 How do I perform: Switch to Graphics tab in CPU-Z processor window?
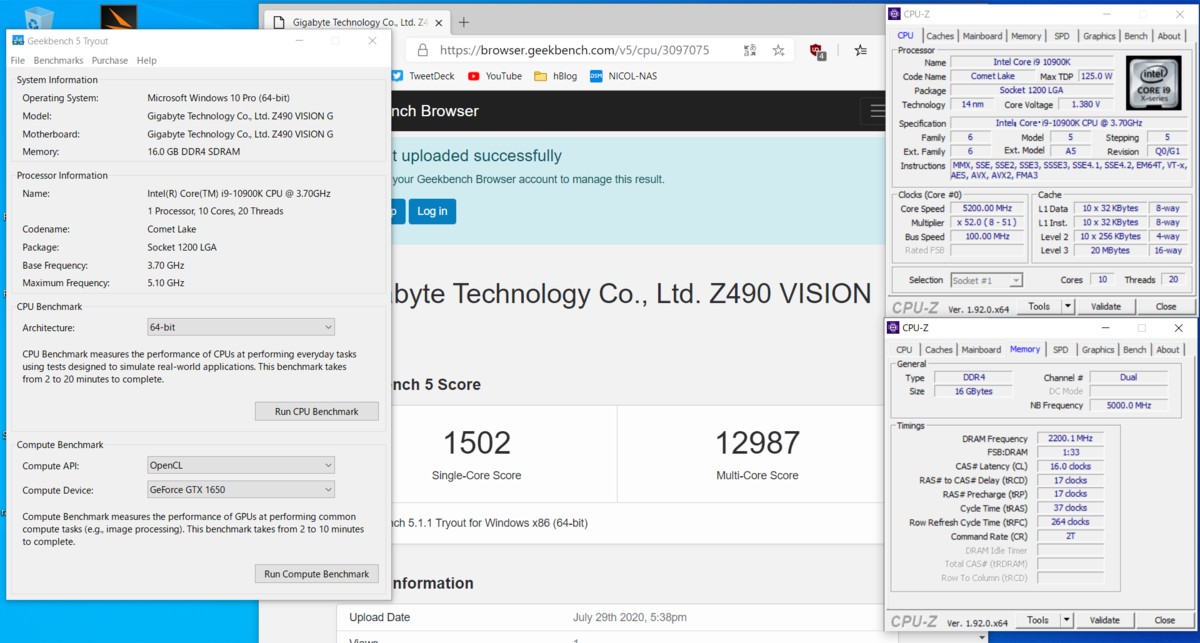(x=1099, y=36)
